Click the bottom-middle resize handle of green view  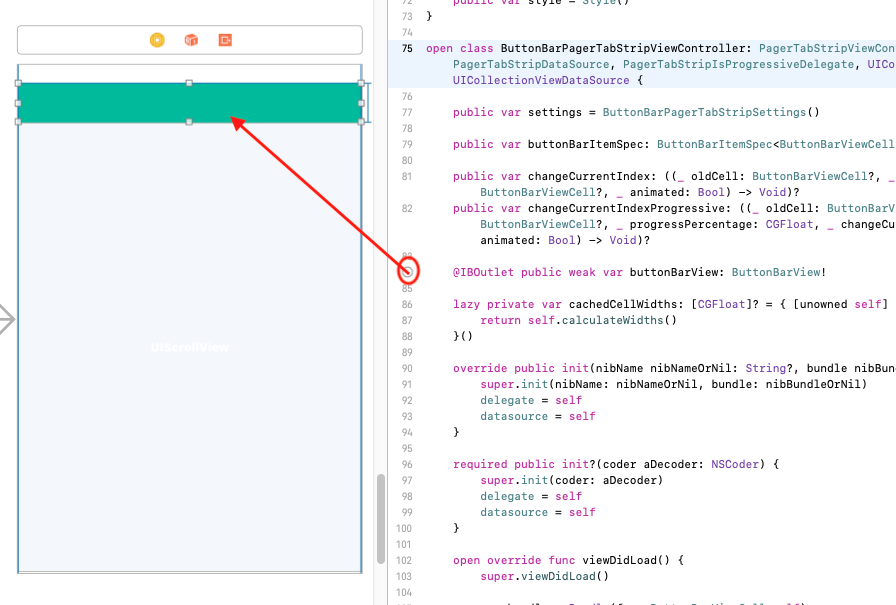pos(189,122)
